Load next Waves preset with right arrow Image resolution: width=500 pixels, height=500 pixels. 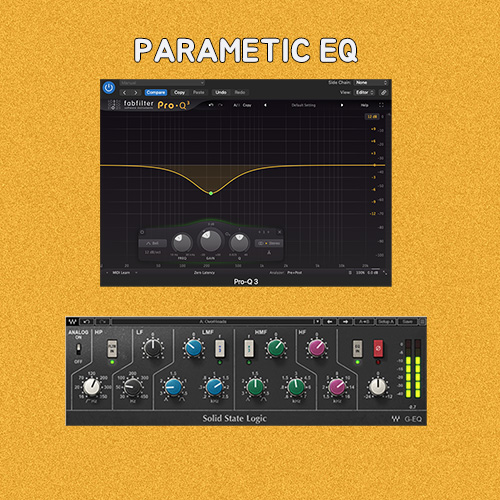pos(346,322)
